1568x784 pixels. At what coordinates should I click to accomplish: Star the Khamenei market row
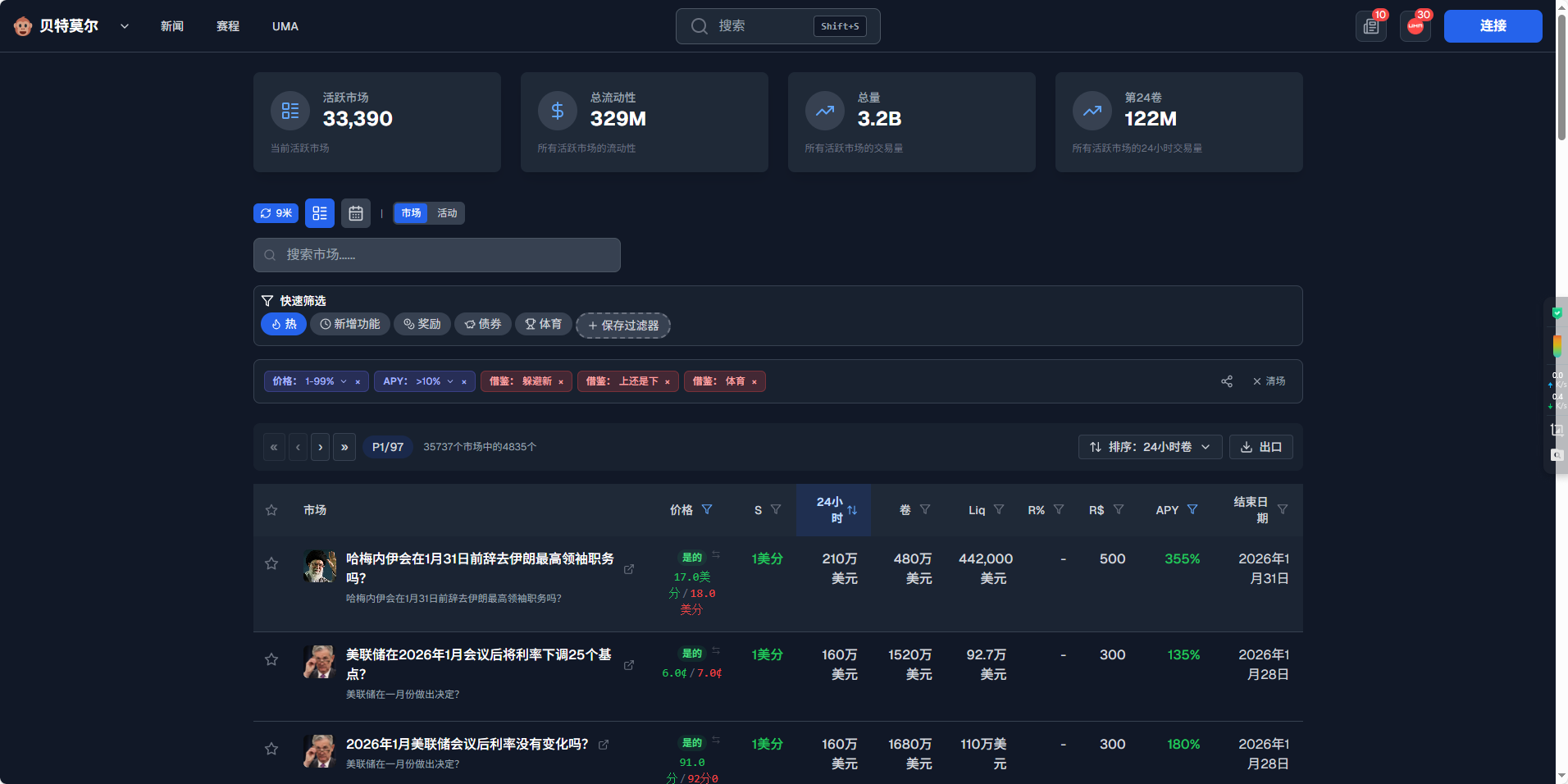click(271, 563)
